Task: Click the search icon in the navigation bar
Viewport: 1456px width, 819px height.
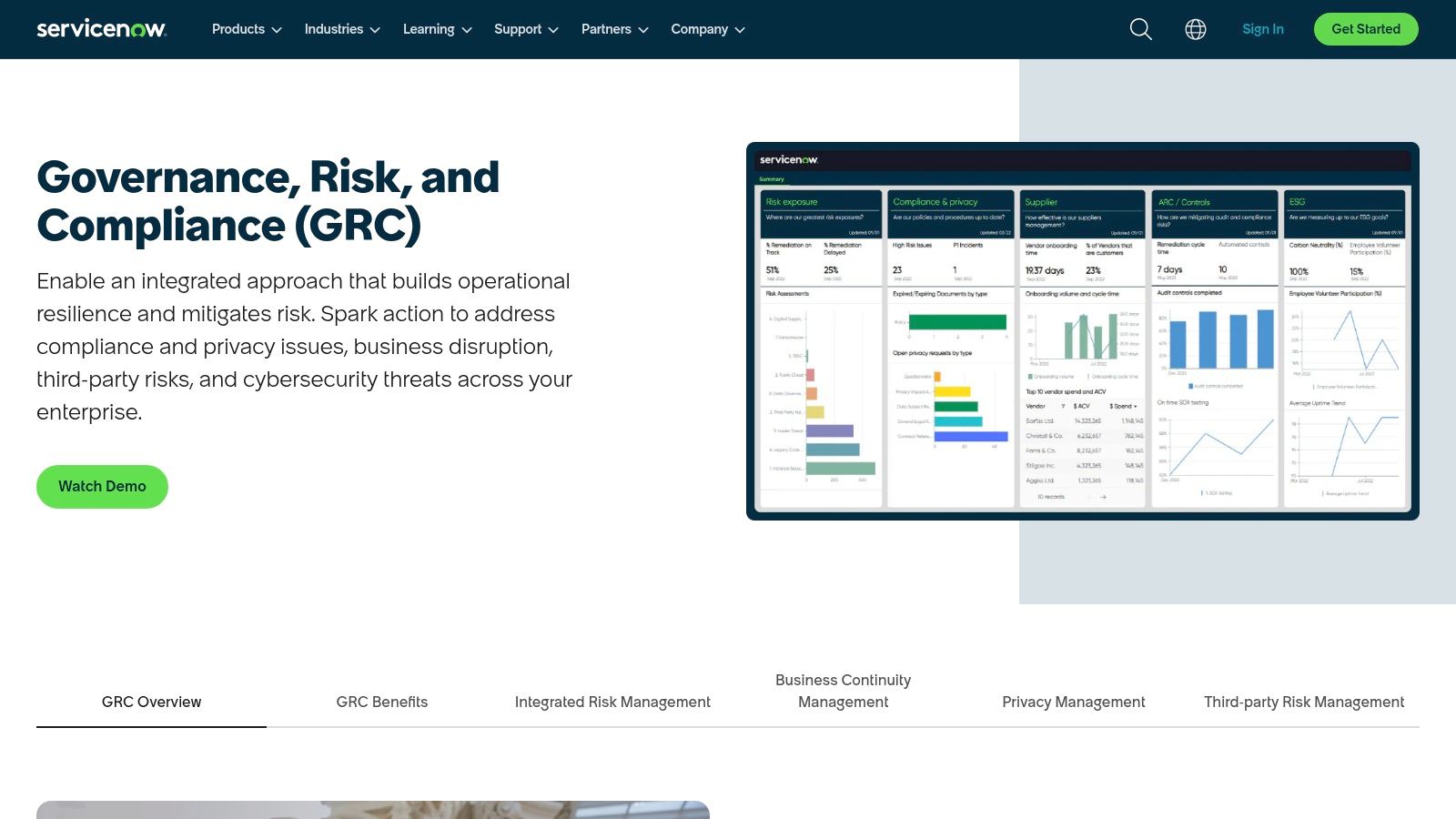Action: click(1139, 29)
